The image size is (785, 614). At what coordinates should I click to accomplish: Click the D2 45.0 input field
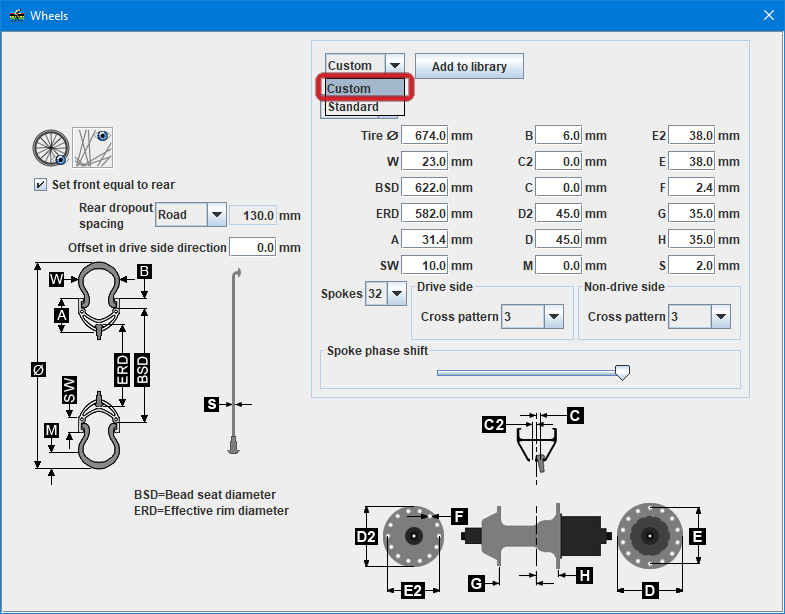tap(559, 214)
